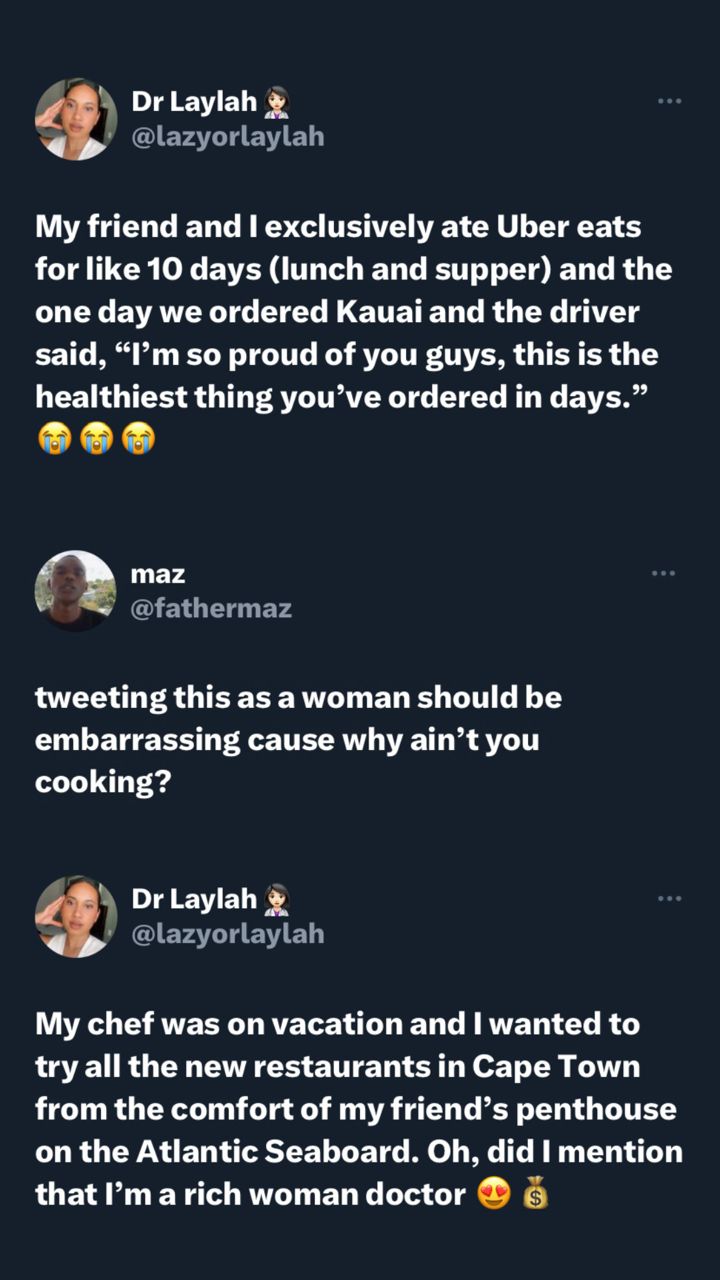Open Dr Laylah's avatar on the top tweet

click(76, 119)
